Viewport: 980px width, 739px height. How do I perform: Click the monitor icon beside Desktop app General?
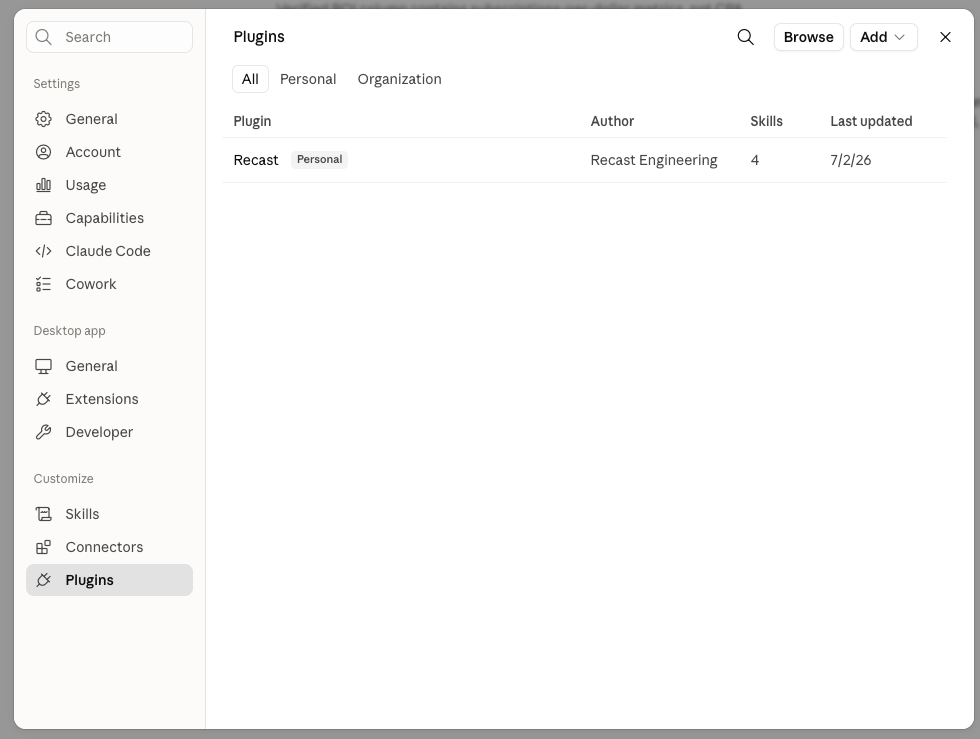pos(43,366)
